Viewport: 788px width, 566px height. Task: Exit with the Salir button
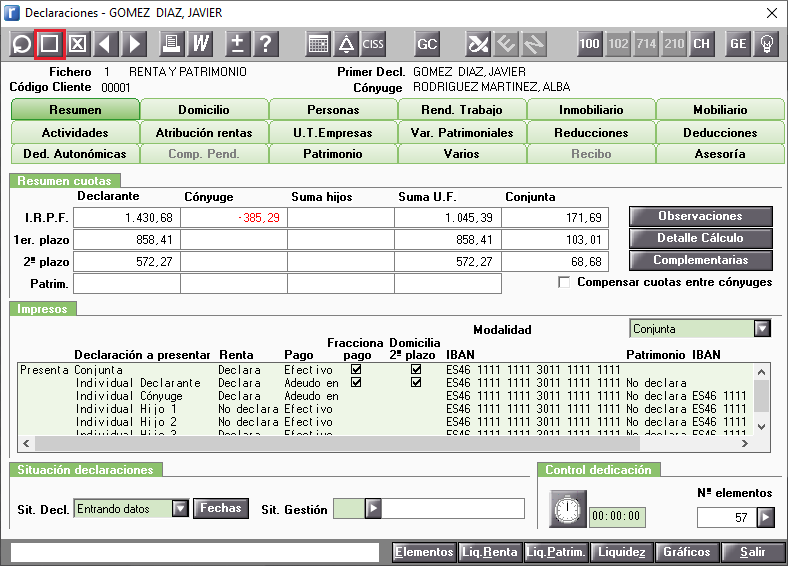click(752, 552)
